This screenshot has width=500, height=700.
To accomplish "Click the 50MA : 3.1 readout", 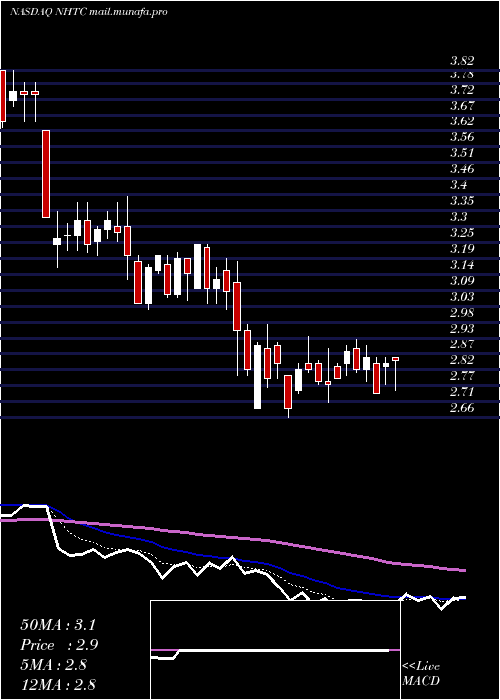I will pyautogui.click(x=58, y=625).
